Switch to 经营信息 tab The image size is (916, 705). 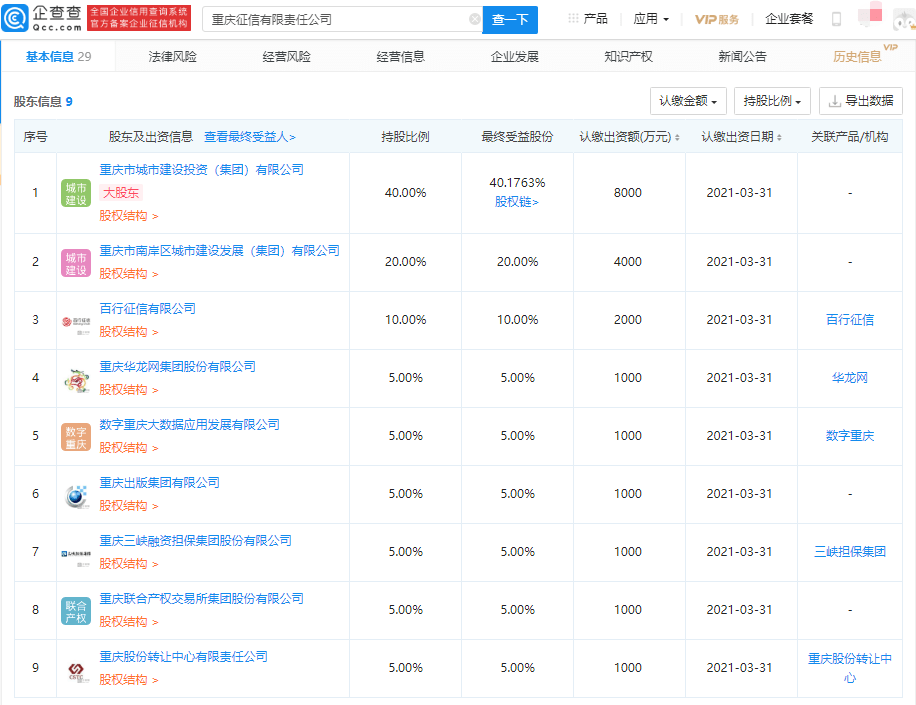(400, 57)
